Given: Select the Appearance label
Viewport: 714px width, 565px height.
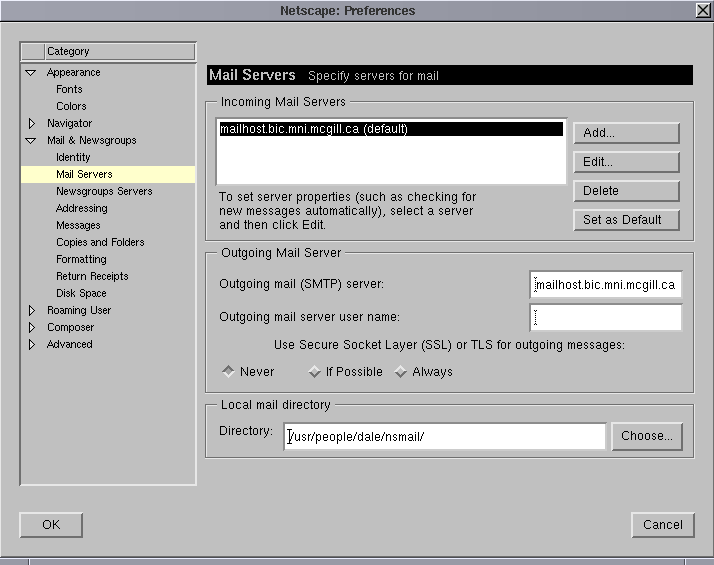Looking at the screenshot, I should pos(73,72).
